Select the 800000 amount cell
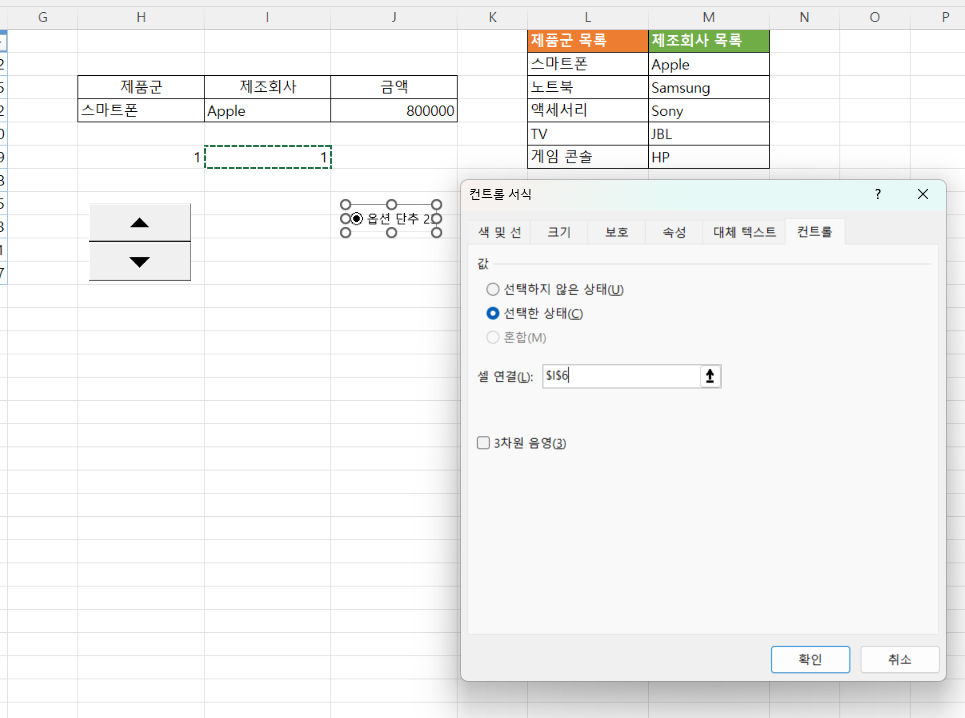Screen dimensions: 965x718 pos(394,111)
